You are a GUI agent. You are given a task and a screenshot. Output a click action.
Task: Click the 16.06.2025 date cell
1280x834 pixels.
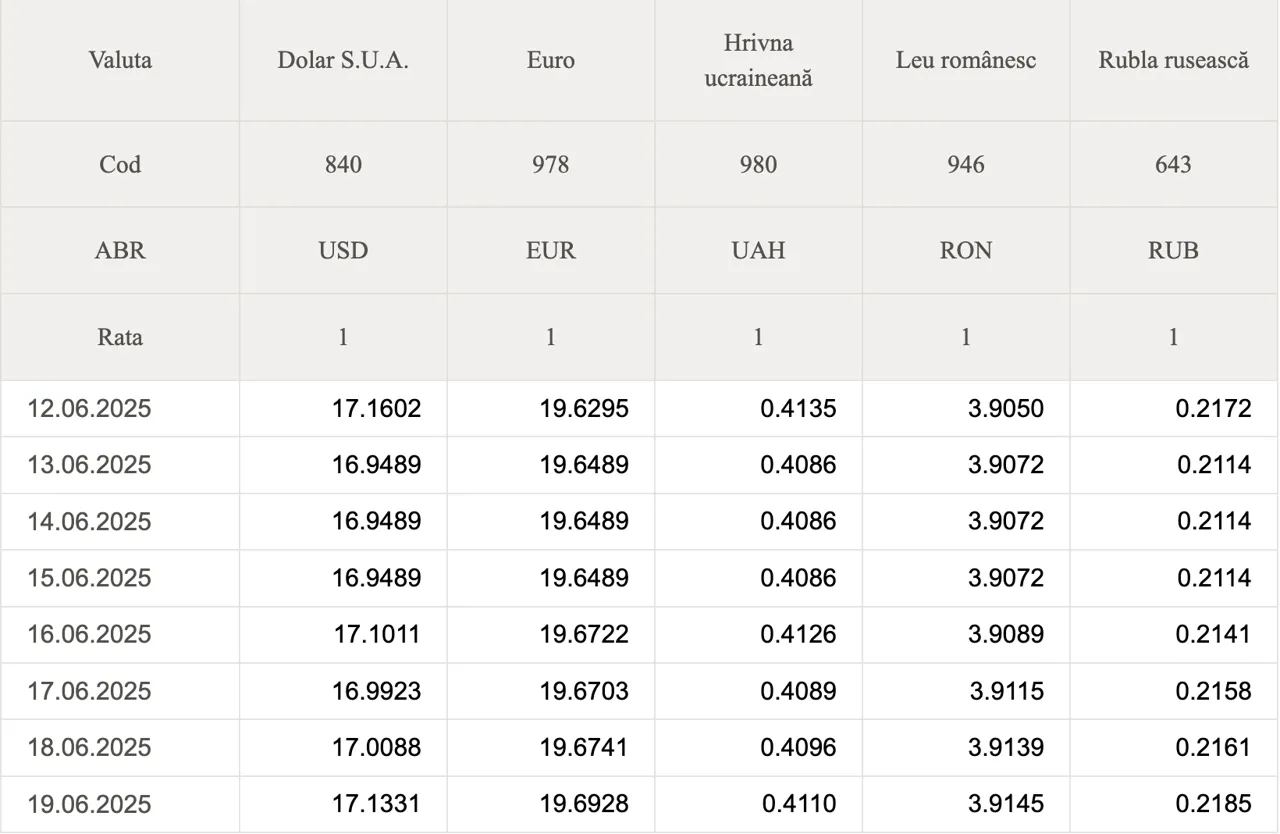pos(120,634)
